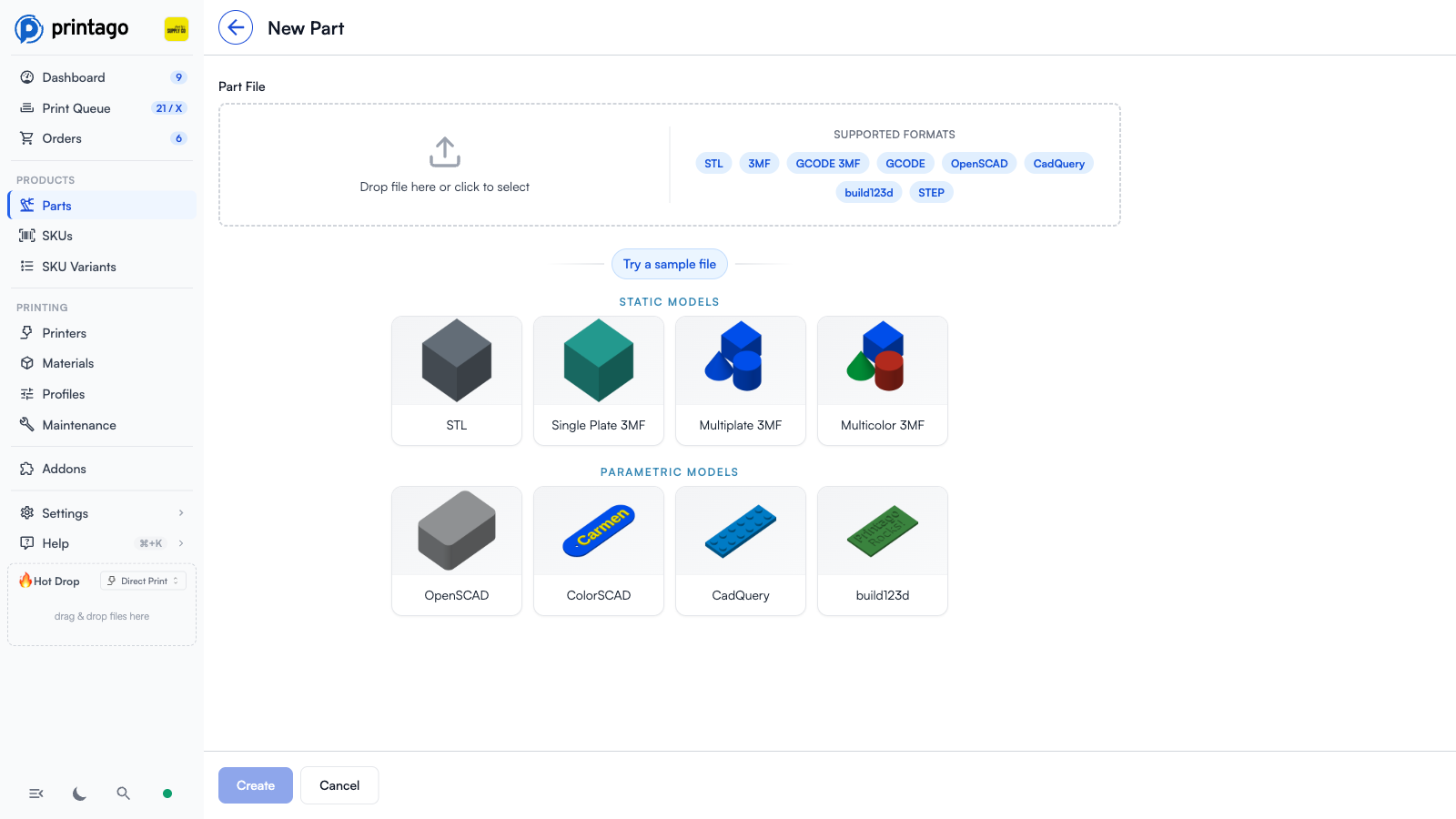The height and width of the screenshot is (819, 1456).
Task: Click the Orders cart icon
Action: [x=27, y=138]
